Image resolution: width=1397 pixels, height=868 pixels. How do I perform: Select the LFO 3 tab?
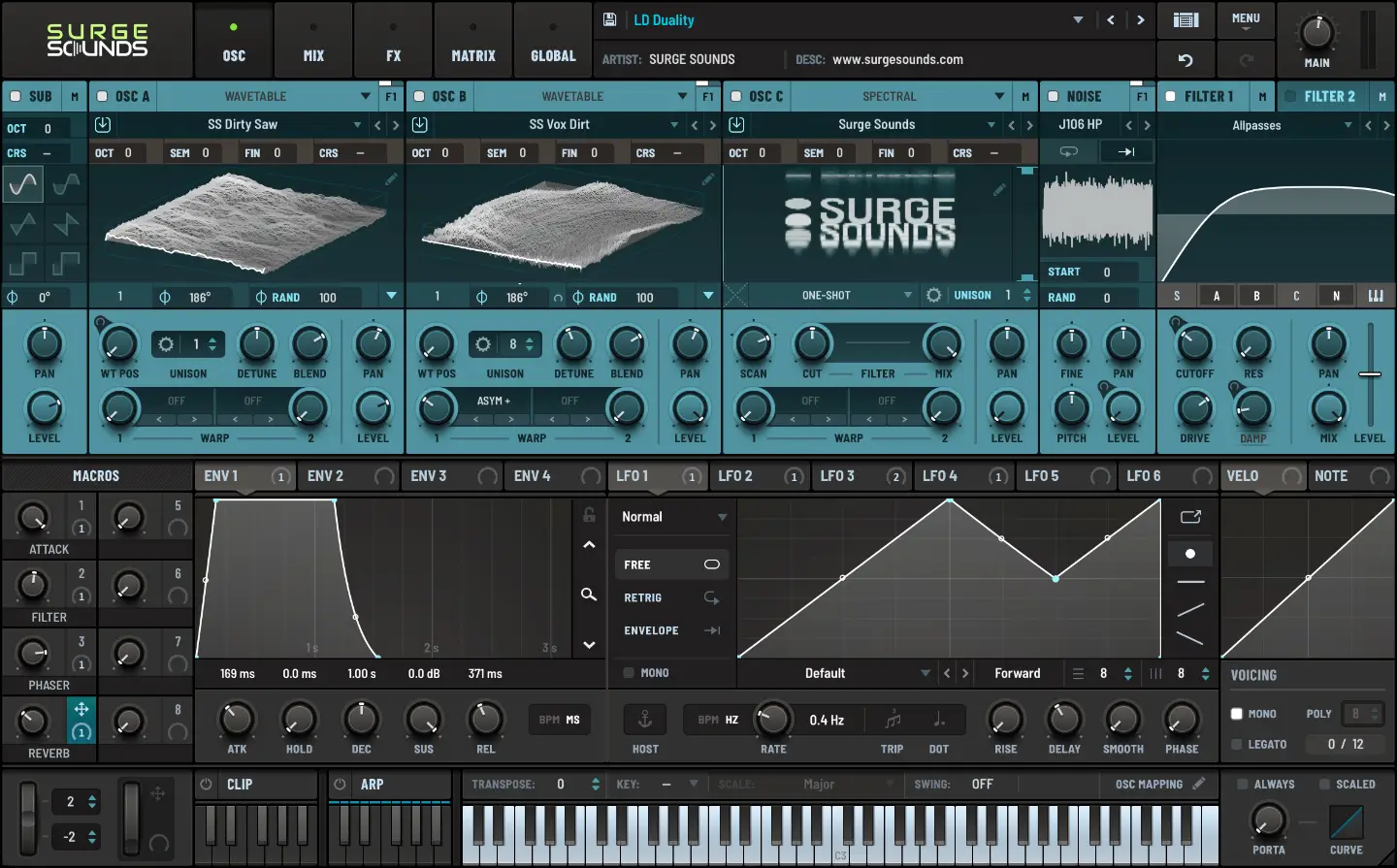pos(862,476)
